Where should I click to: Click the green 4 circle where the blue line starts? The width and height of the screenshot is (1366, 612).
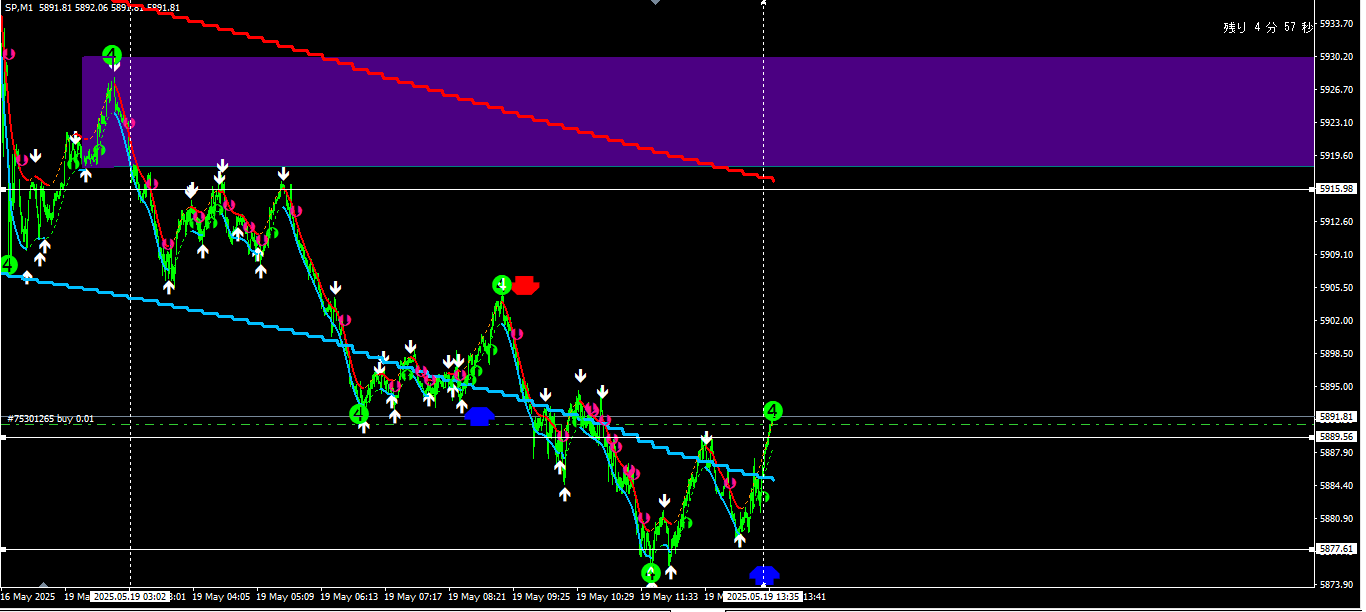[x=8, y=265]
